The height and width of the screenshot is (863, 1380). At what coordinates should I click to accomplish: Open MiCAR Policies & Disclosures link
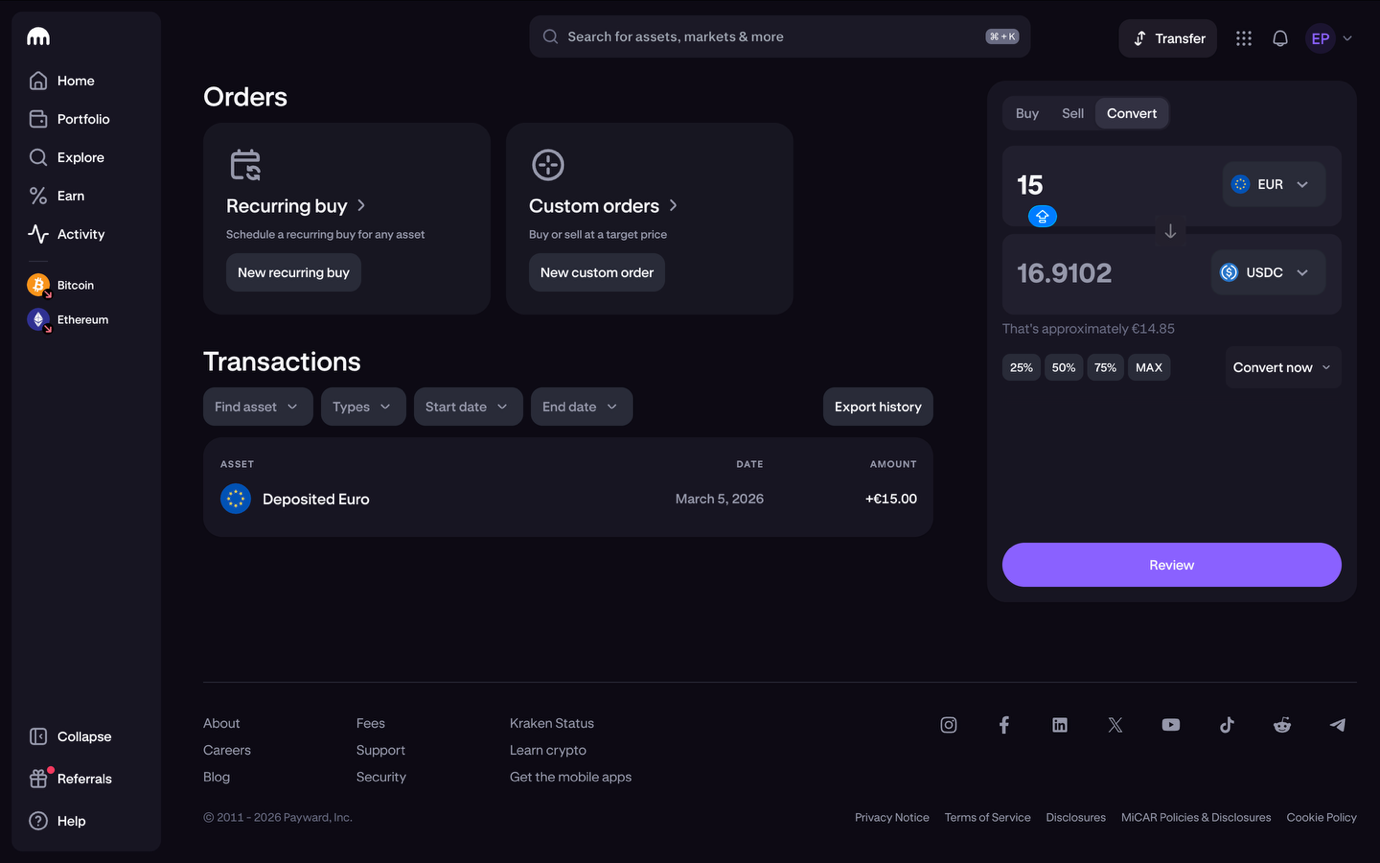[x=1196, y=818]
